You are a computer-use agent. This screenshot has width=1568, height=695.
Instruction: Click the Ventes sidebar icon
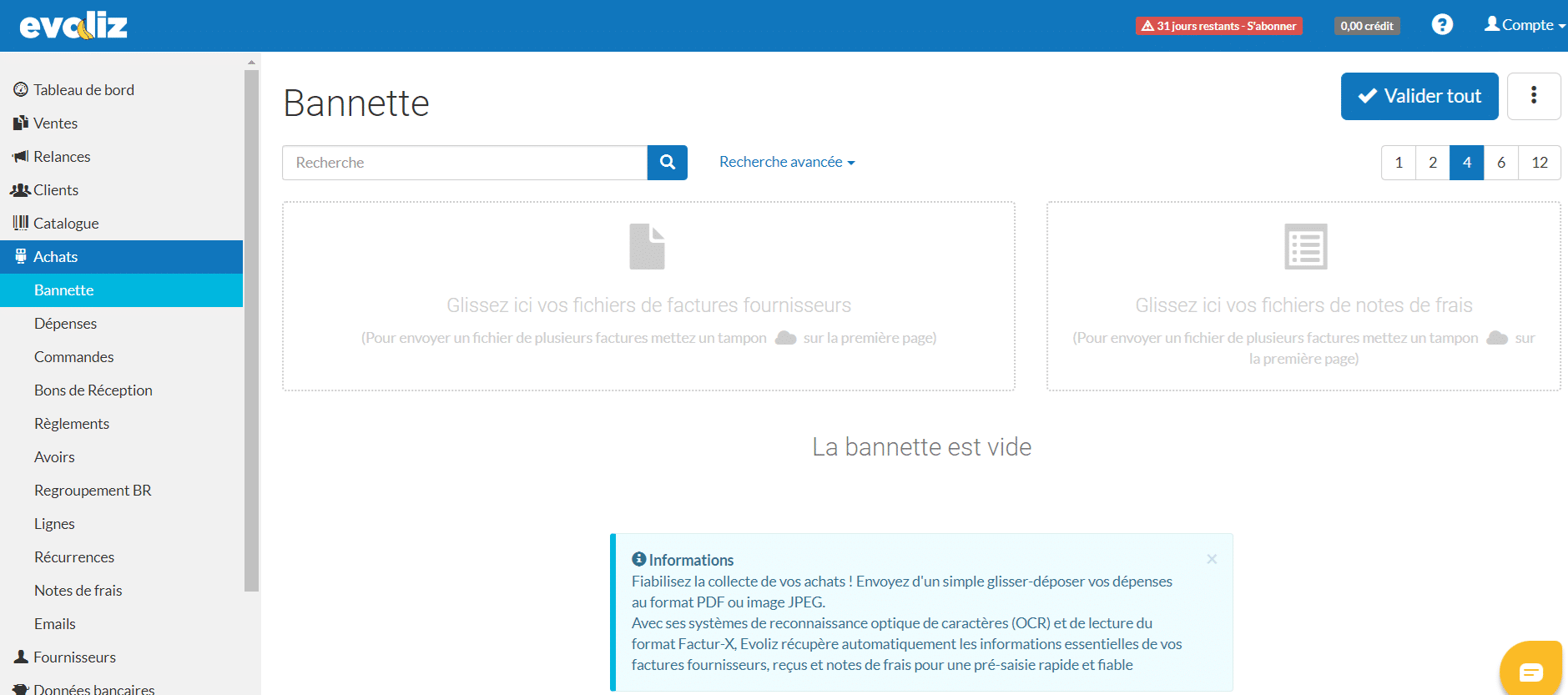point(21,123)
